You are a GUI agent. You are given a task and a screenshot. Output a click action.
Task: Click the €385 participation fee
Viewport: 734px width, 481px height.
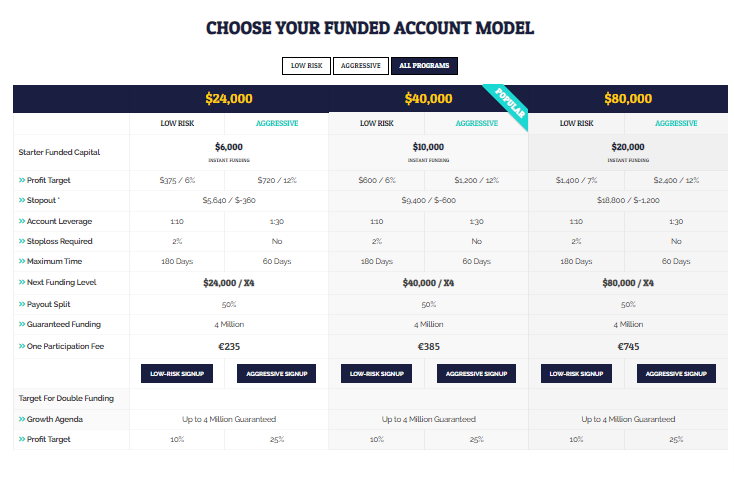(x=428, y=347)
